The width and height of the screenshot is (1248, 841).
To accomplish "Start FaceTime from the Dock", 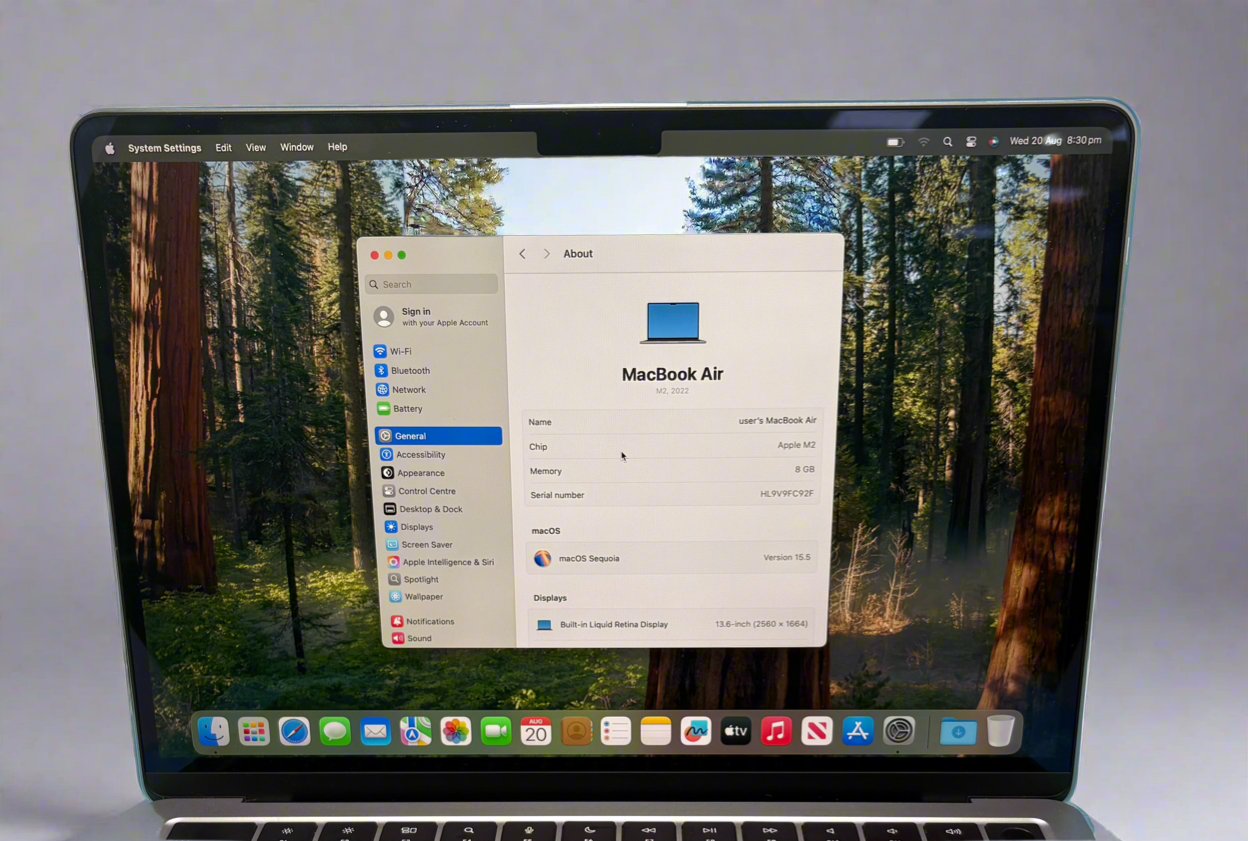I will (496, 732).
